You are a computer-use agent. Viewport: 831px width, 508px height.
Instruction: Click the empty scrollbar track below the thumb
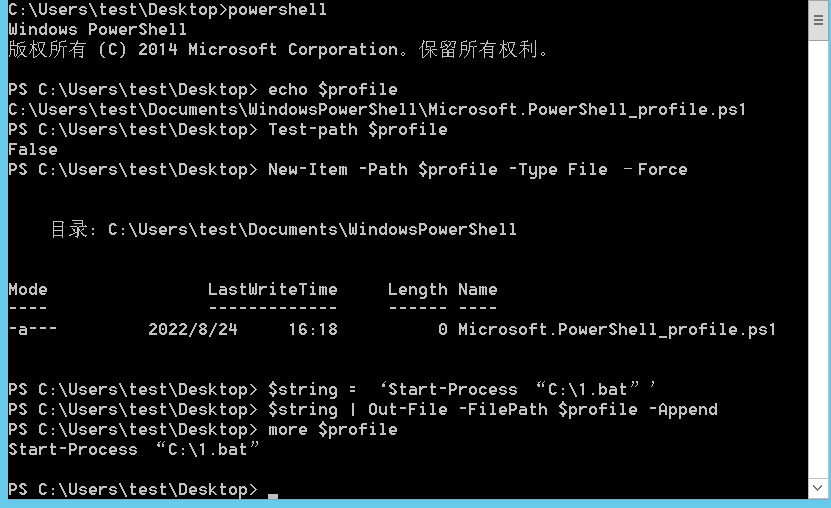(818, 260)
